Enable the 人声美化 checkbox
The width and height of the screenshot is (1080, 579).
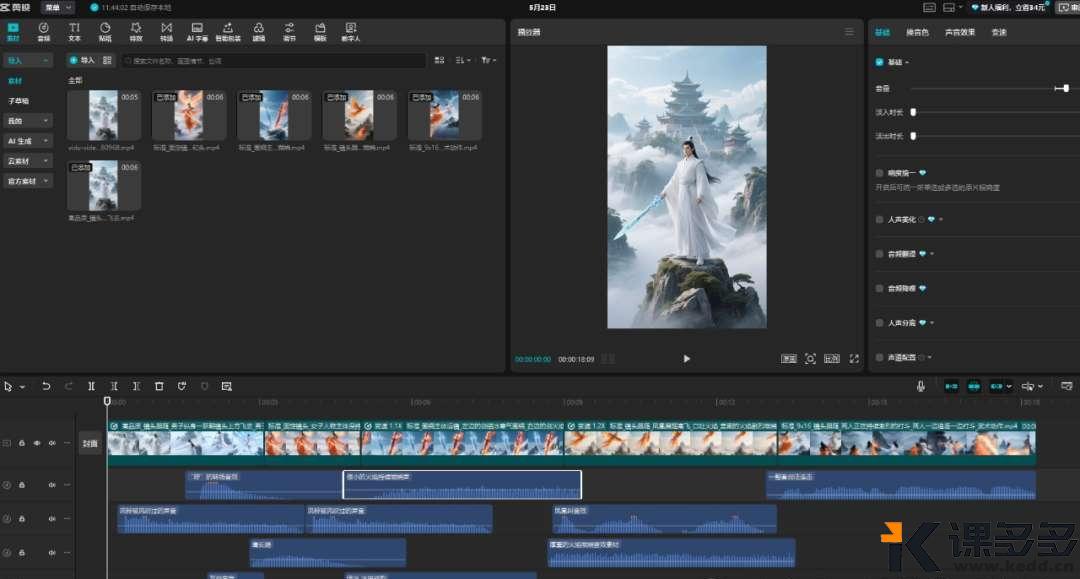tap(880, 220)
